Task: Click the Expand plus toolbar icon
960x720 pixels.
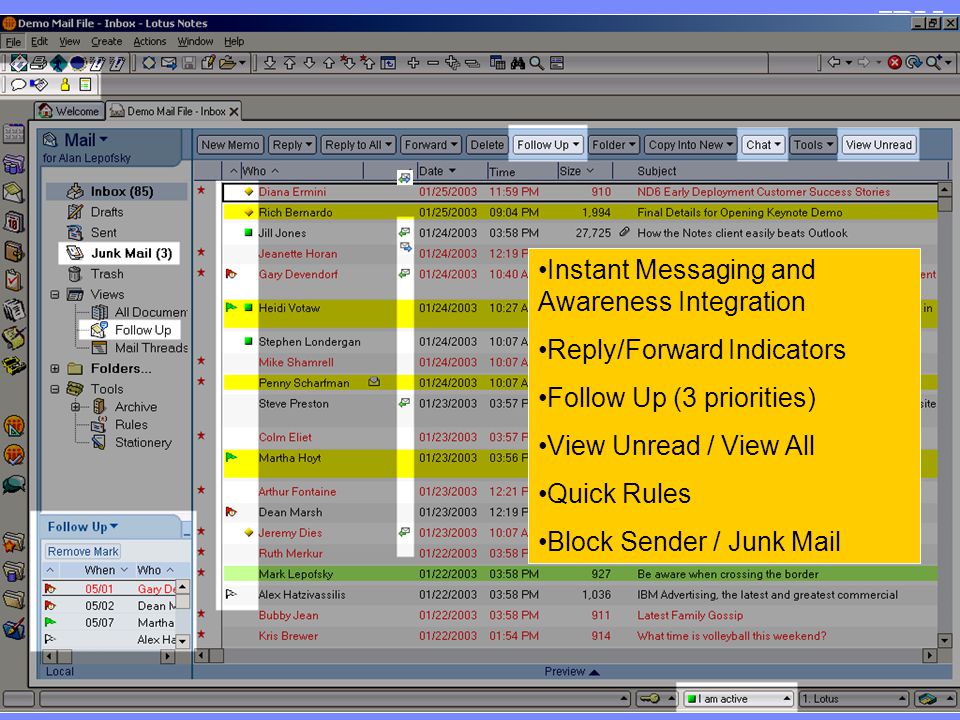Action: point(413,62)
